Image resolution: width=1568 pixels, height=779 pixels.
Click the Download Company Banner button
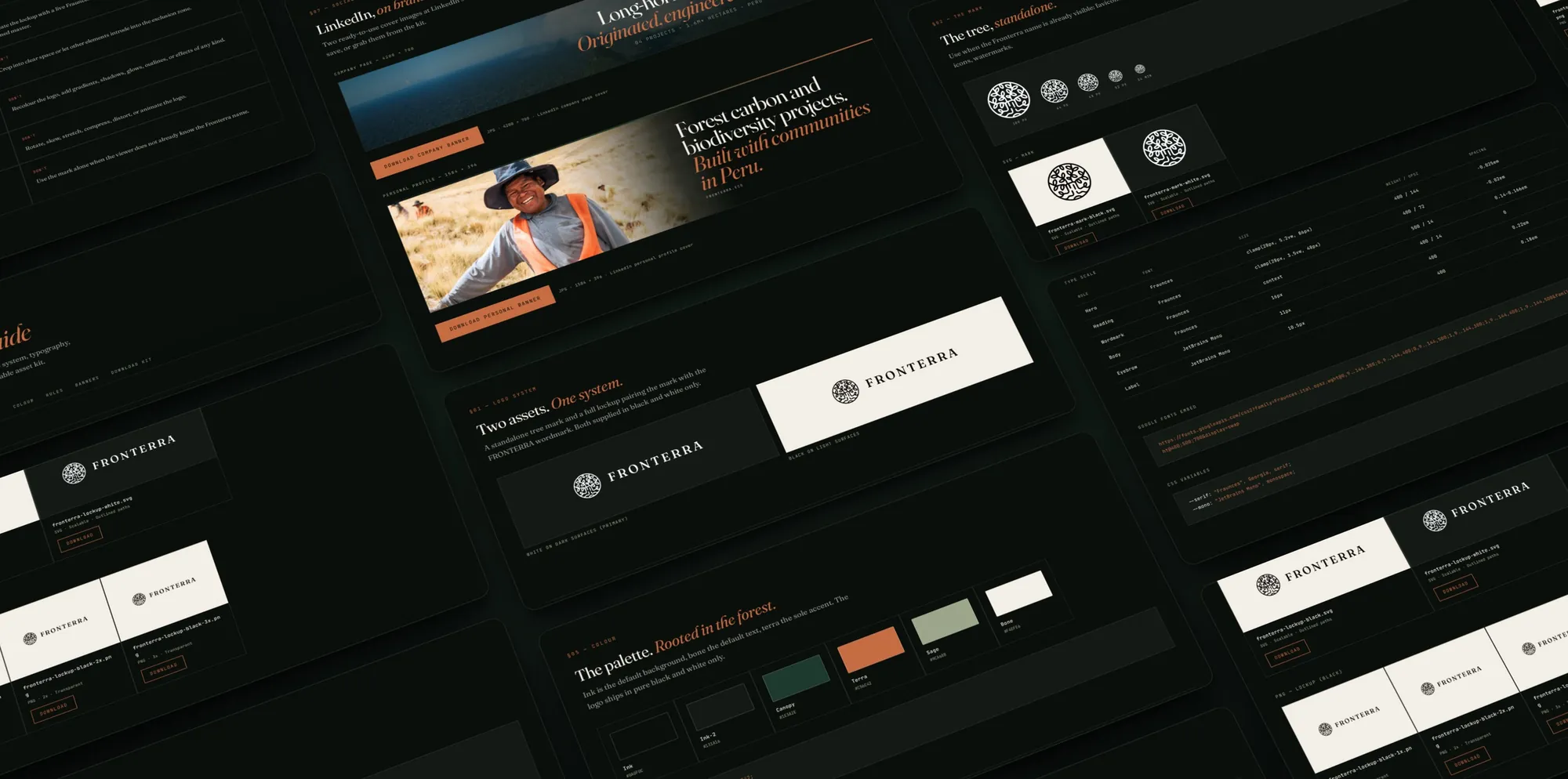(426, 151)
